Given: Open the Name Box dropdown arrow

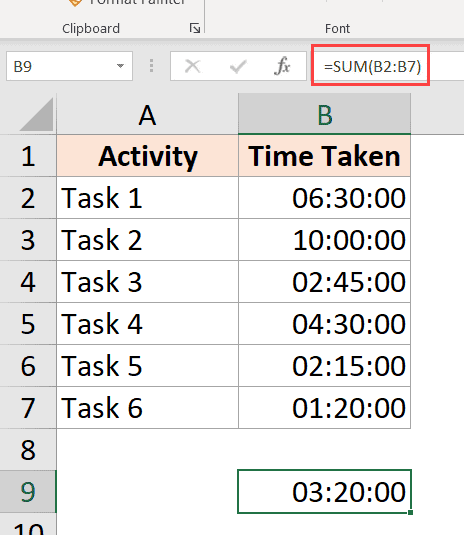Looking at the screenshot, I should click(x=120, y=66).
